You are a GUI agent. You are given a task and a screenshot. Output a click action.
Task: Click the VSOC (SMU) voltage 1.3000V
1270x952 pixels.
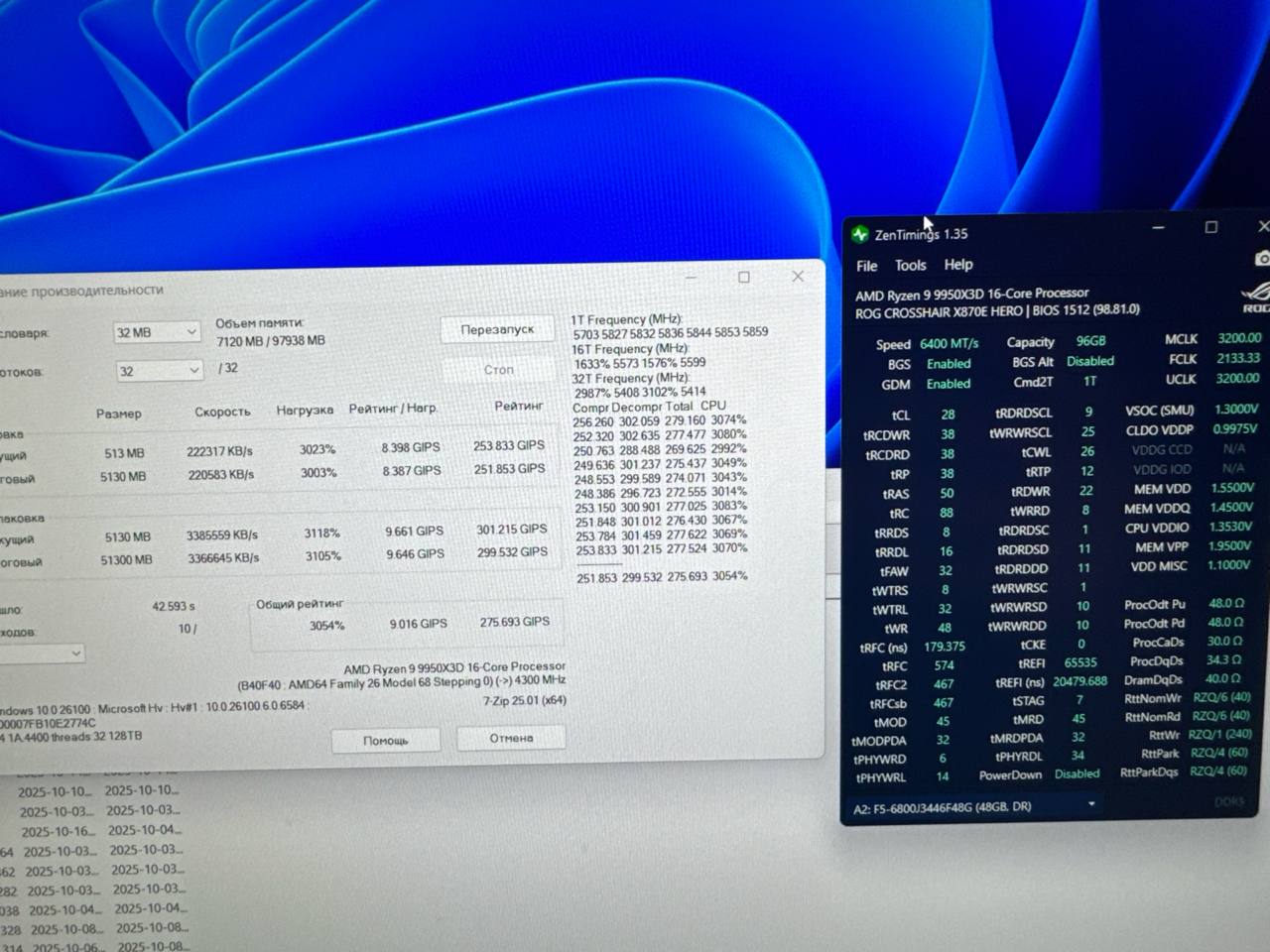pyautogui.click(x=1236, y=410)
